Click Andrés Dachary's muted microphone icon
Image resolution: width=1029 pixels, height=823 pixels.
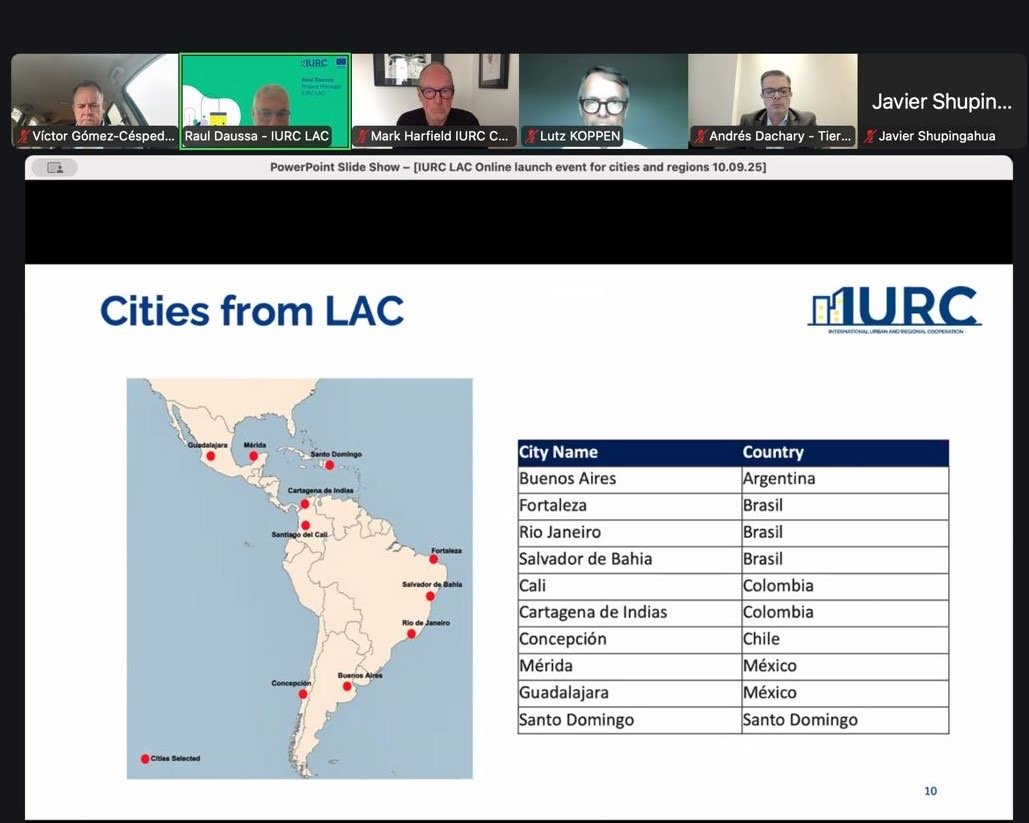701,136
